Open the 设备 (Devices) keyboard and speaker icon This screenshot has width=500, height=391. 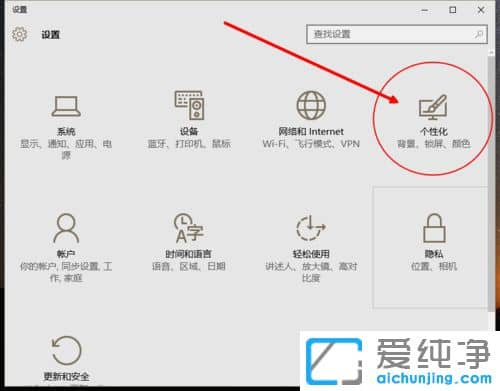(189, 105)
